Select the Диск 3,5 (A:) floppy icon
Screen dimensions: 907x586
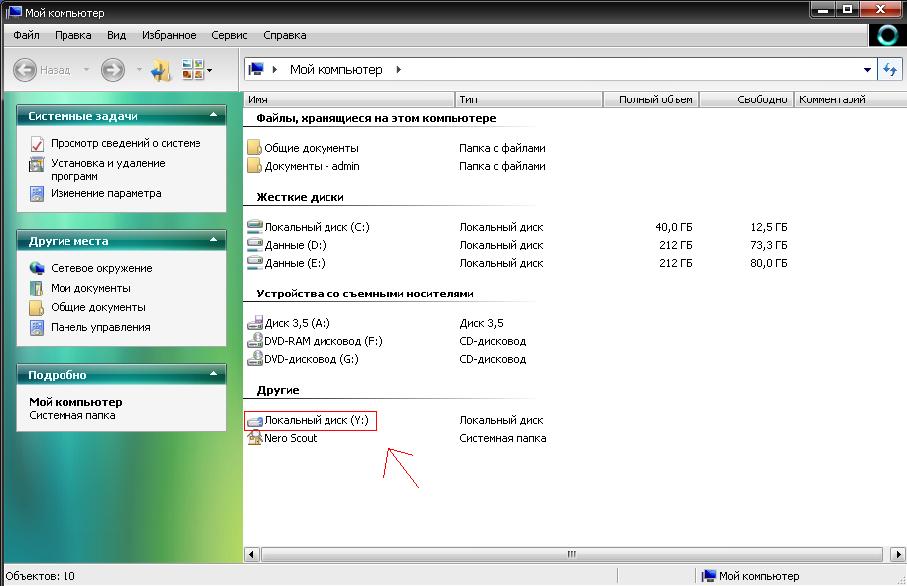tap(255, 323)
